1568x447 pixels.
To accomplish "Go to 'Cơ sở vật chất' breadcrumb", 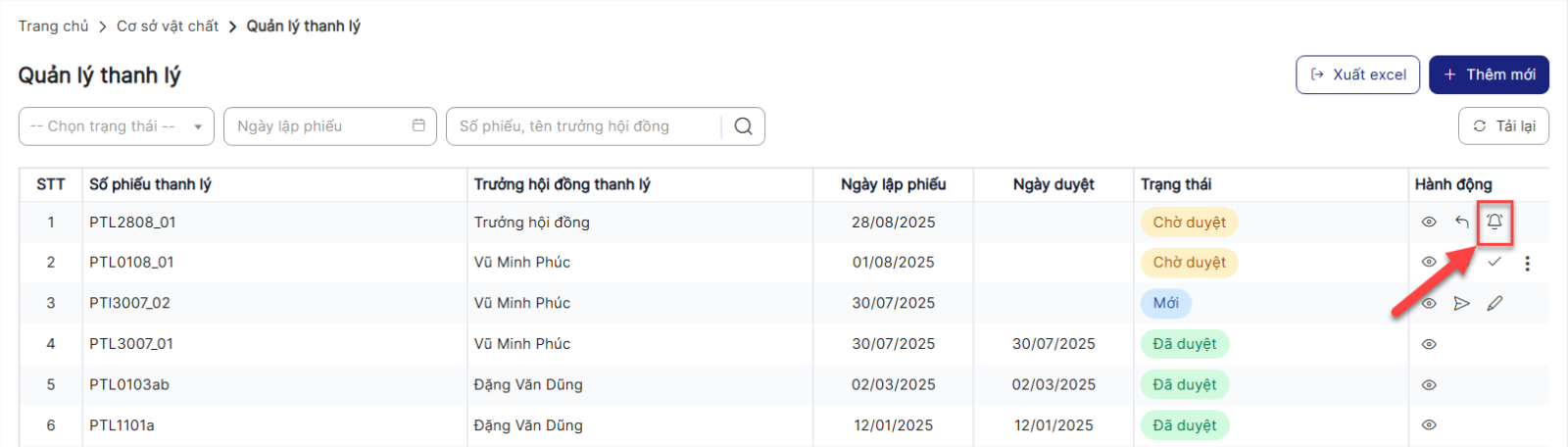I will [168, 26].
